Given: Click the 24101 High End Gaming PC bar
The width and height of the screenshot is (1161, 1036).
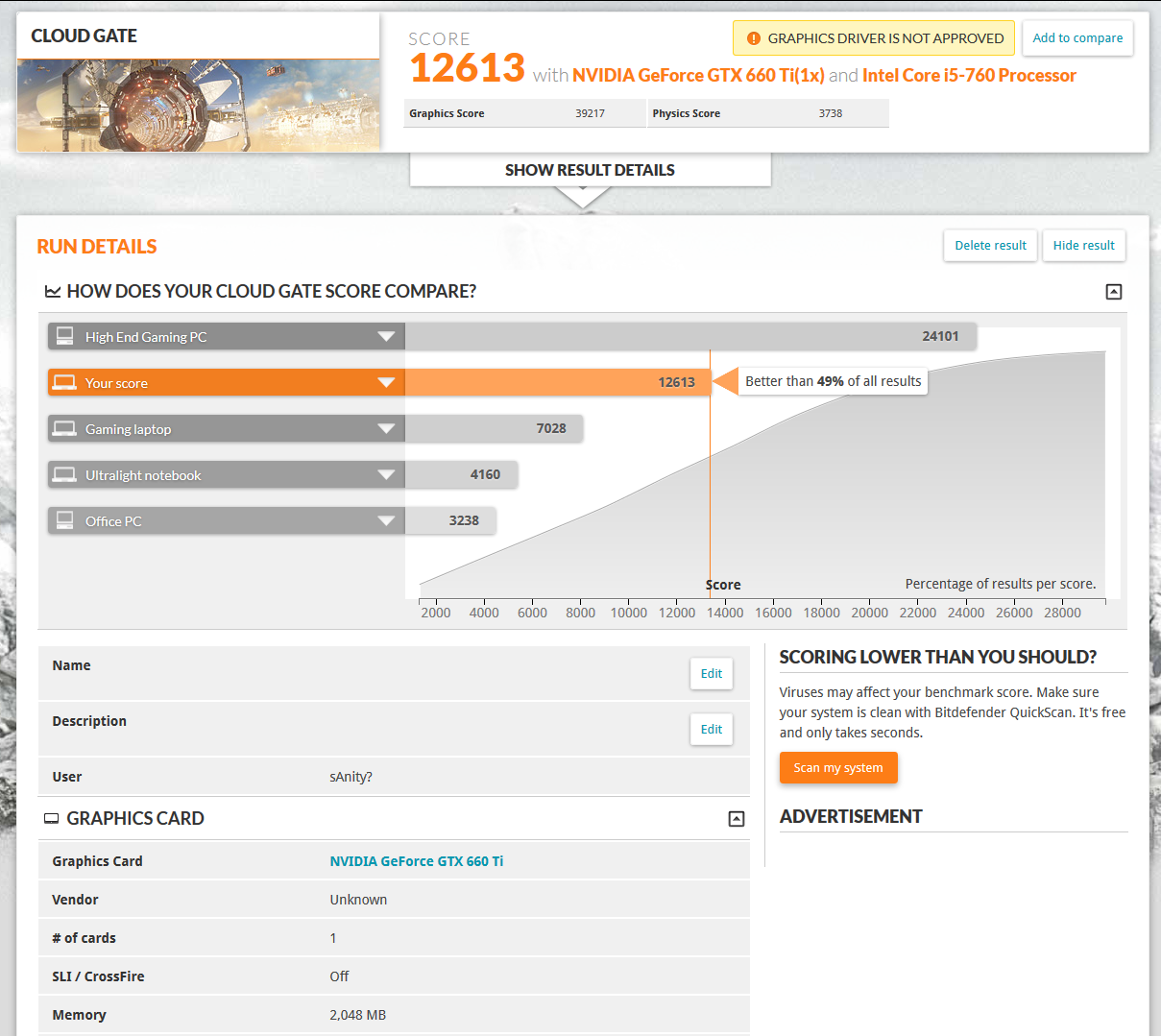Looking at the screenshot, I should tap(690, 336).
